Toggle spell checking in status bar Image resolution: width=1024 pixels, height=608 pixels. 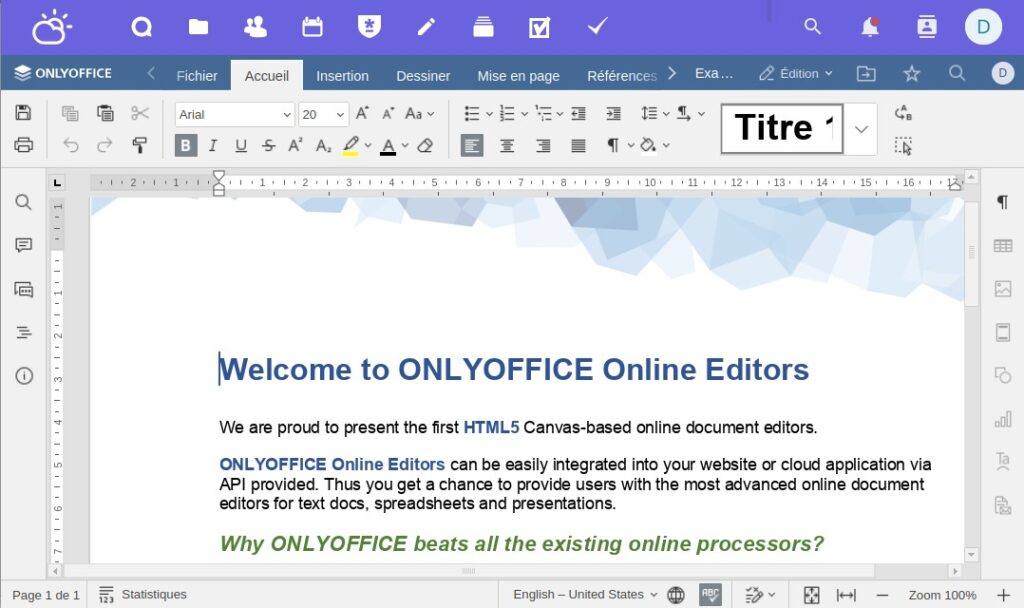(x=710, y=595)
